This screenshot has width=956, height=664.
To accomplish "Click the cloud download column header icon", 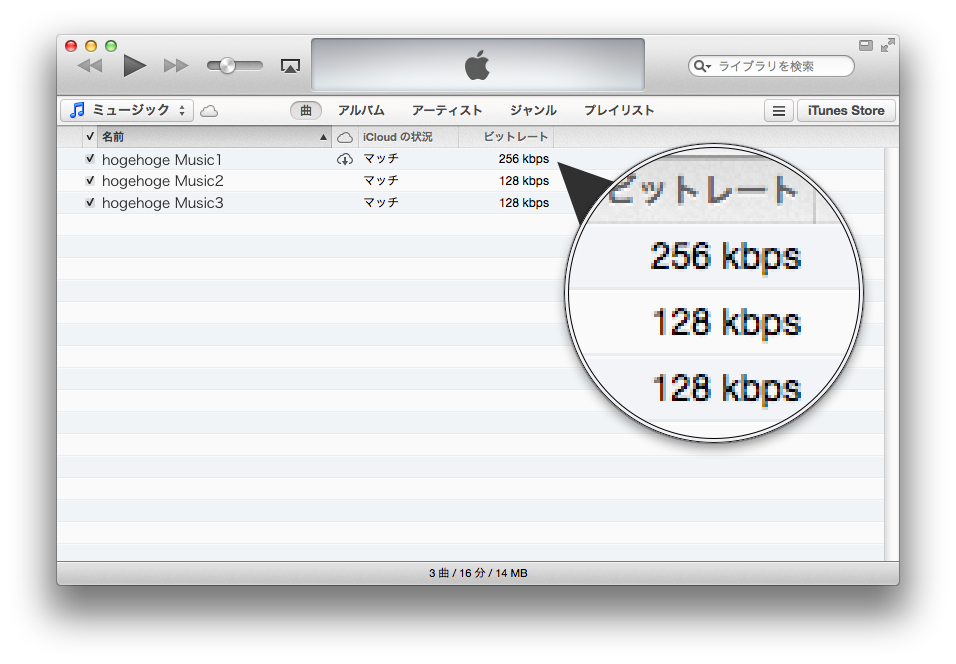I will 345,137.
